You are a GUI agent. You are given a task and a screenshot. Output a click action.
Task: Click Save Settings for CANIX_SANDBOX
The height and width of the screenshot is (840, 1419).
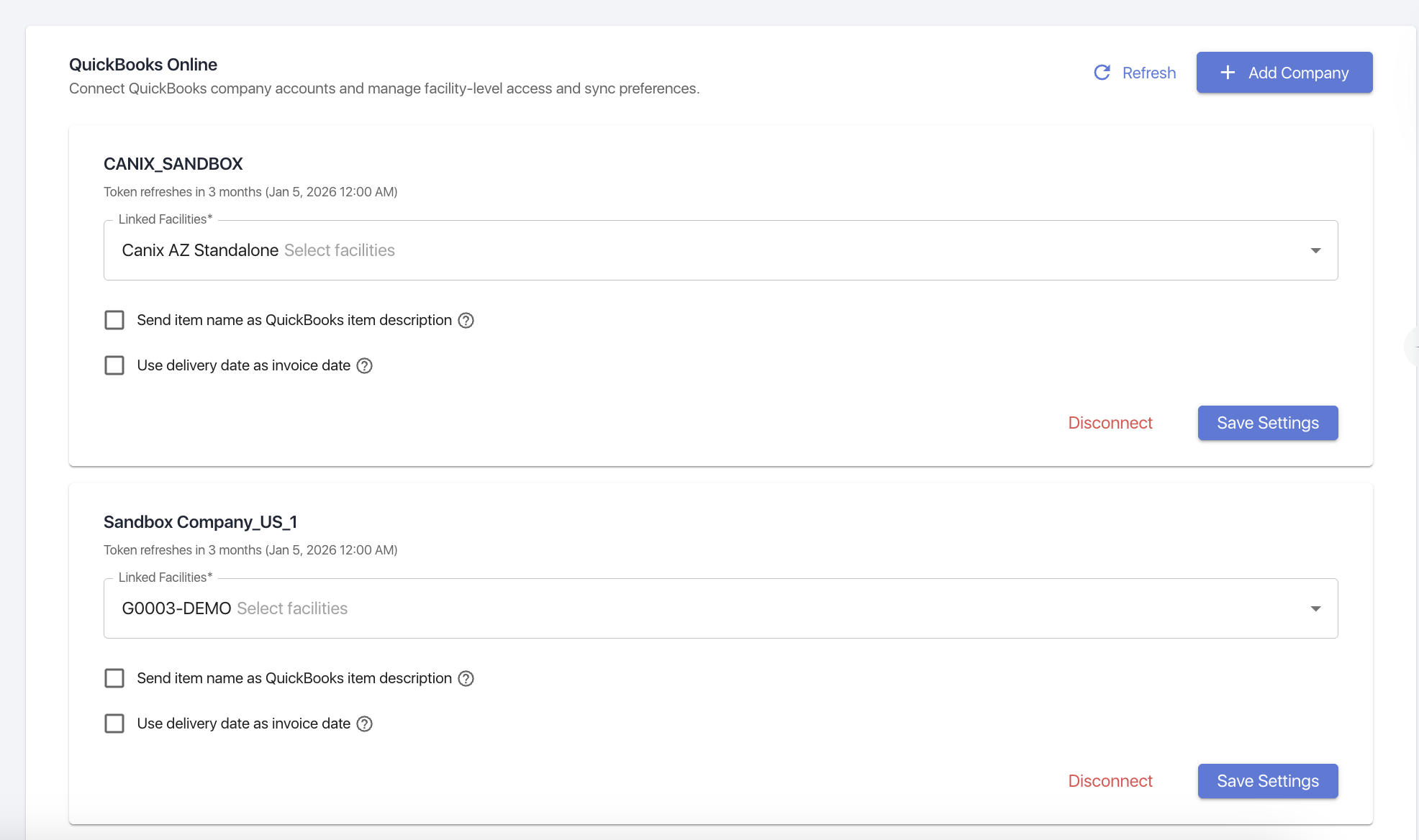[x=1267, y=423]
